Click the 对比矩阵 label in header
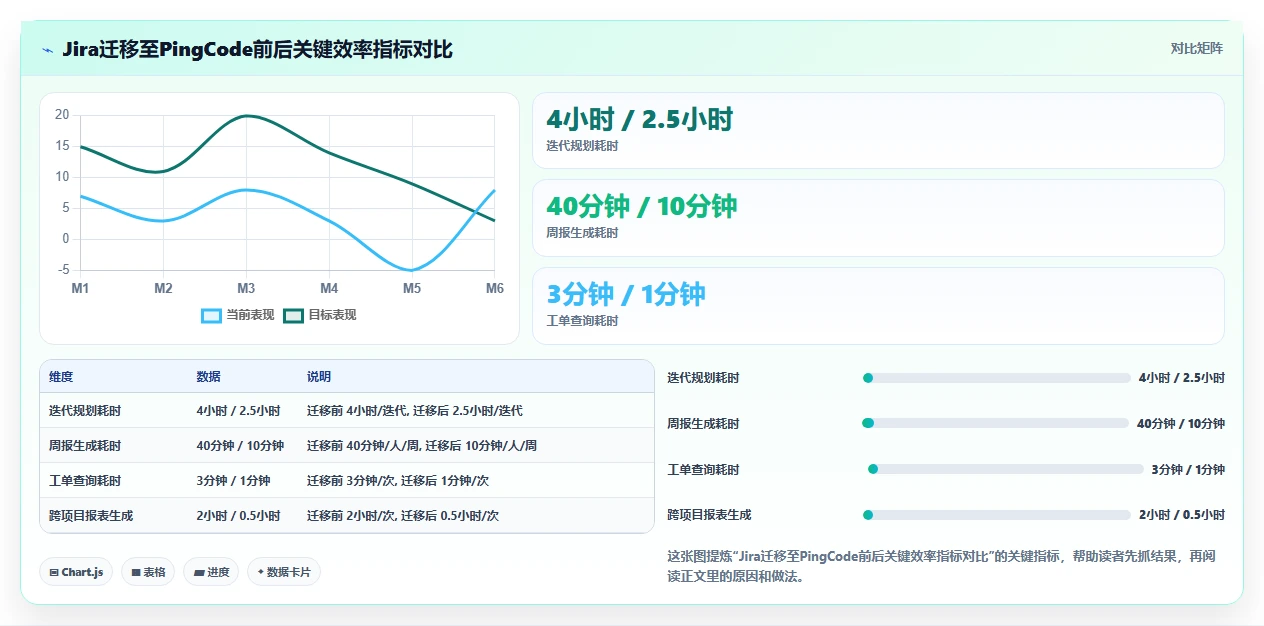 point(1196,48)
